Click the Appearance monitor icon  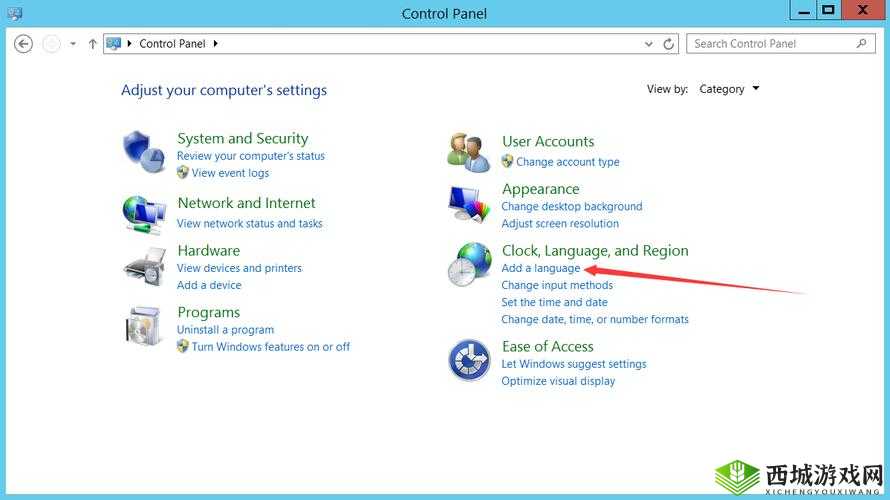pyautogui.click(x=468, y=205)
